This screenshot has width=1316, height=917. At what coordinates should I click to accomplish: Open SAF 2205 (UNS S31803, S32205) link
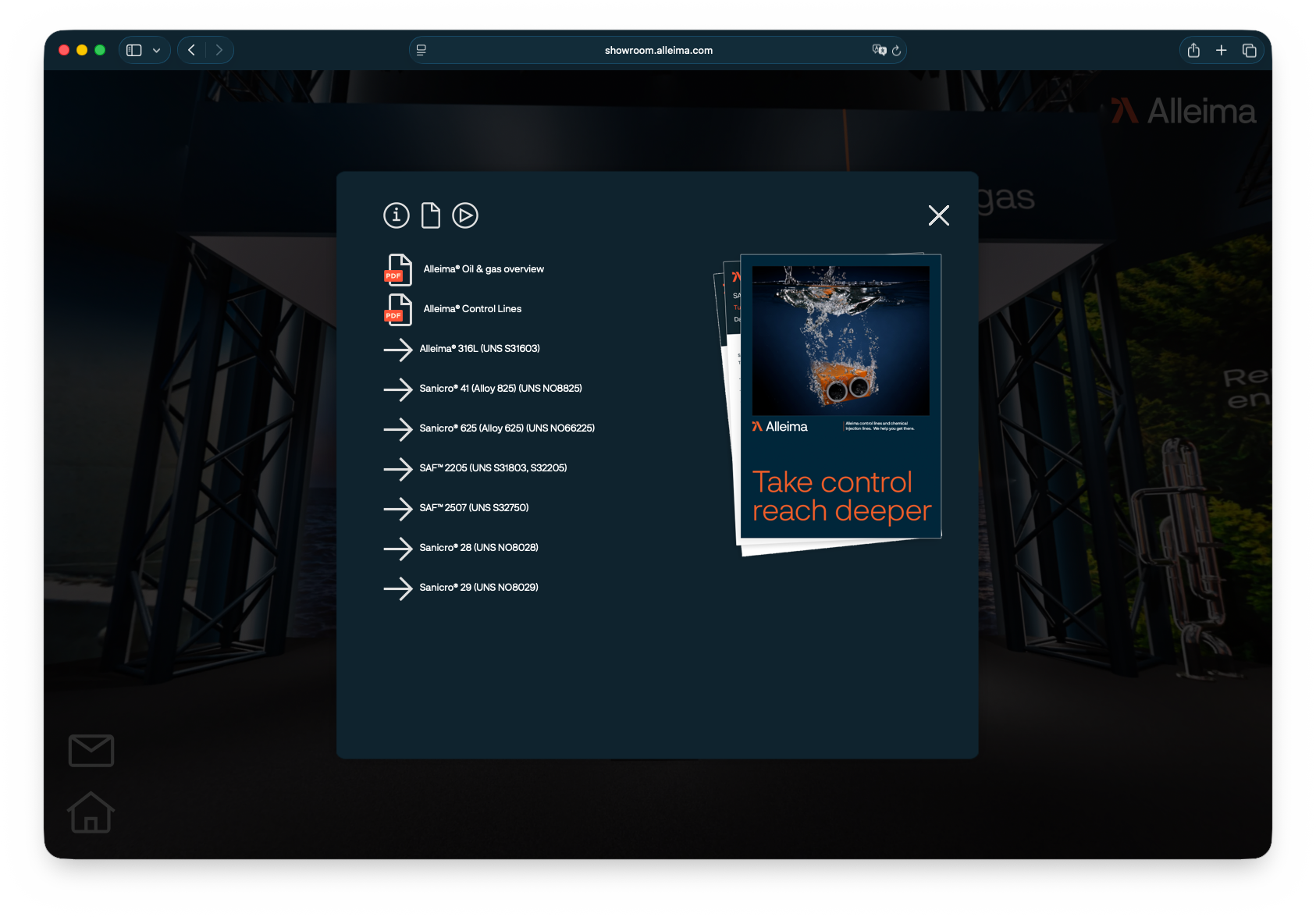493,468
